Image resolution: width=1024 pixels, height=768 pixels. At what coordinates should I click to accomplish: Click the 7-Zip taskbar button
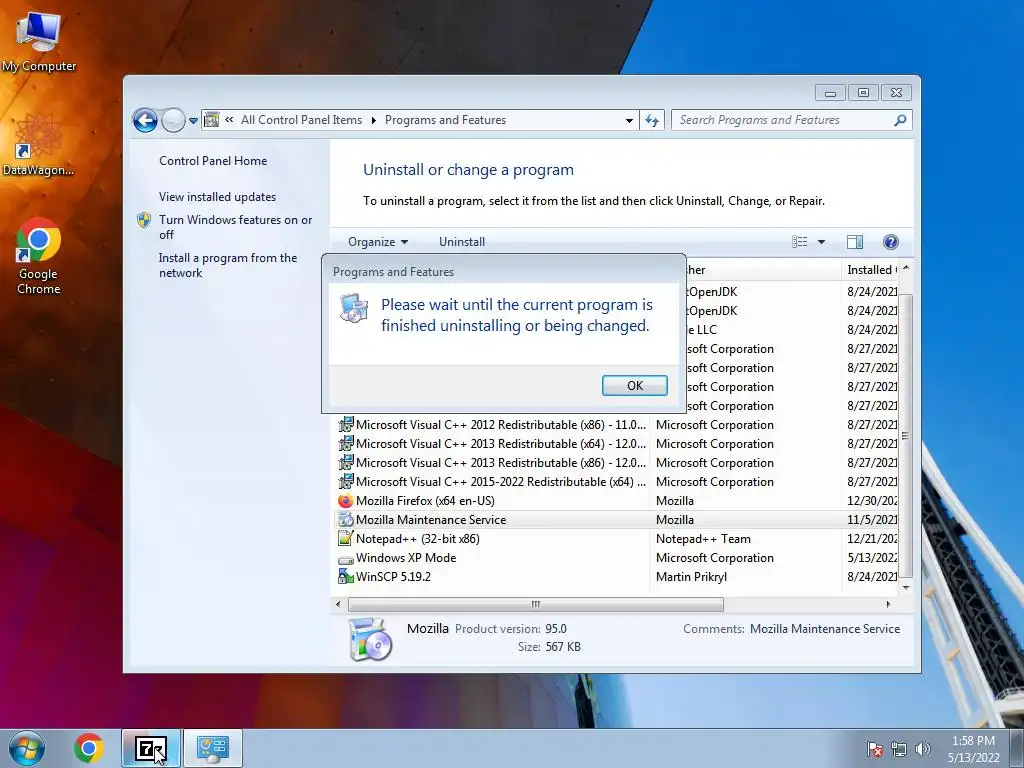click(151, 748)
